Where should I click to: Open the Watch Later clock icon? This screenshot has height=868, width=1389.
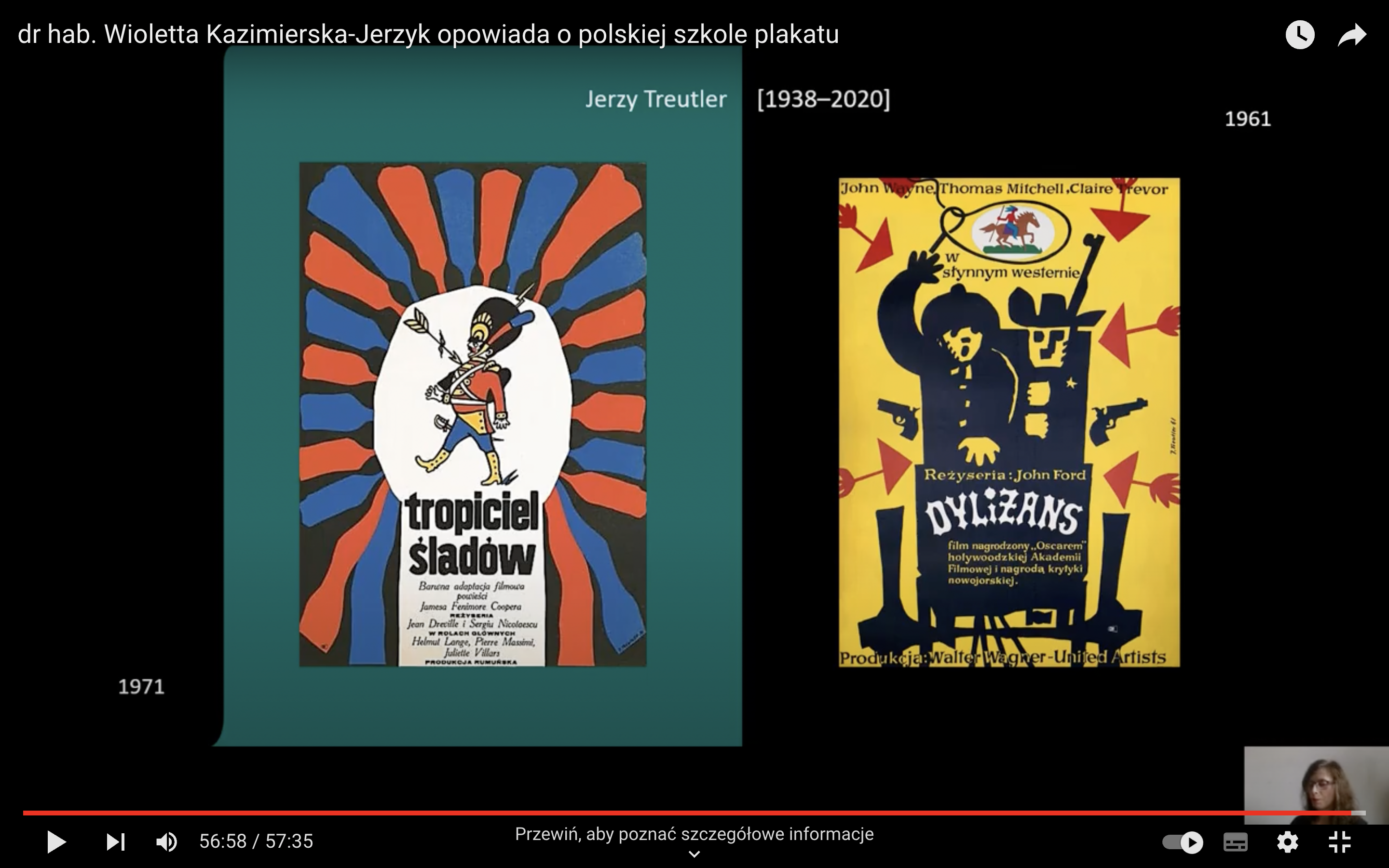click(x=1300, y=35)
